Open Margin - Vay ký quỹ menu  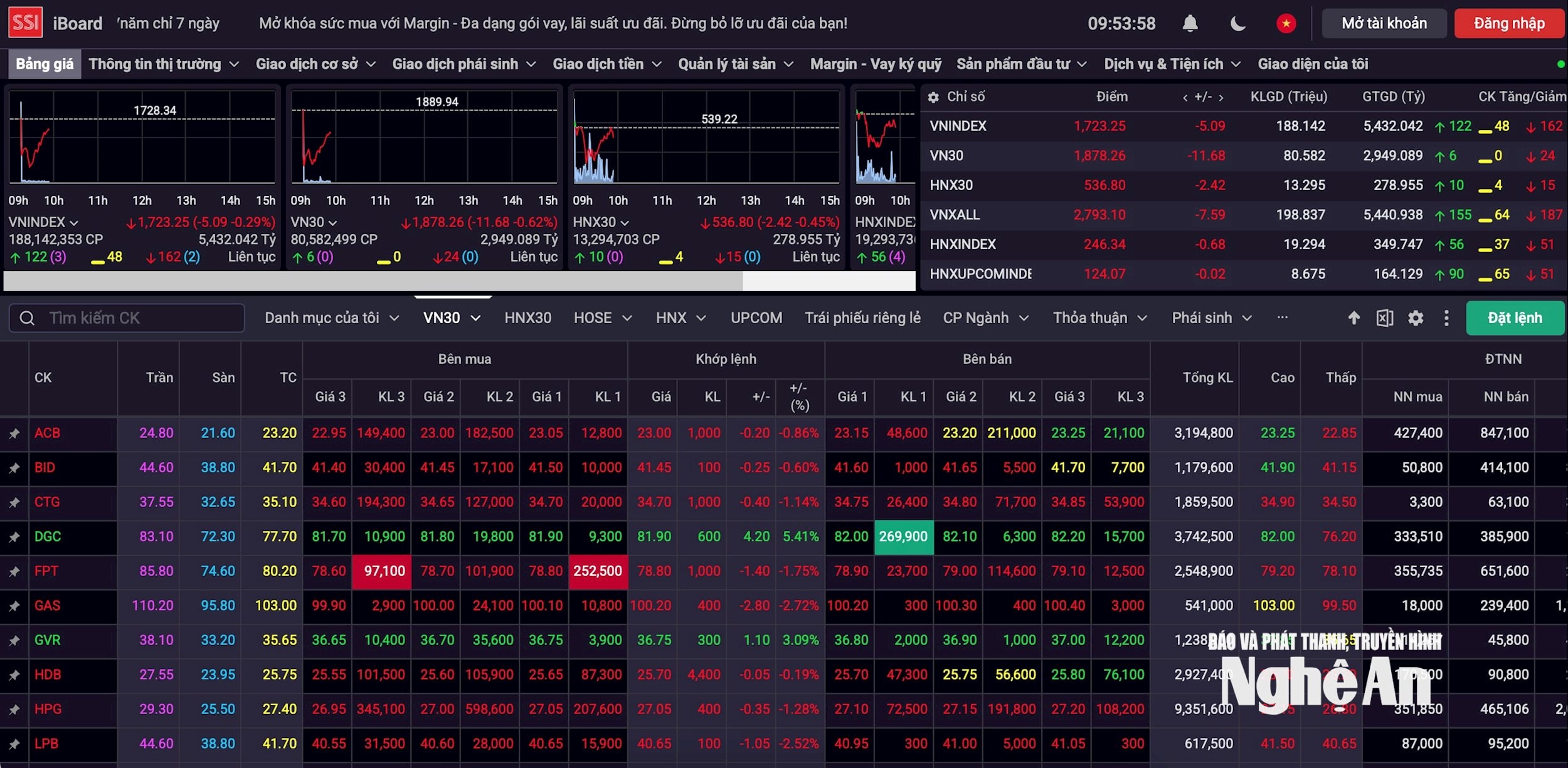876,64
